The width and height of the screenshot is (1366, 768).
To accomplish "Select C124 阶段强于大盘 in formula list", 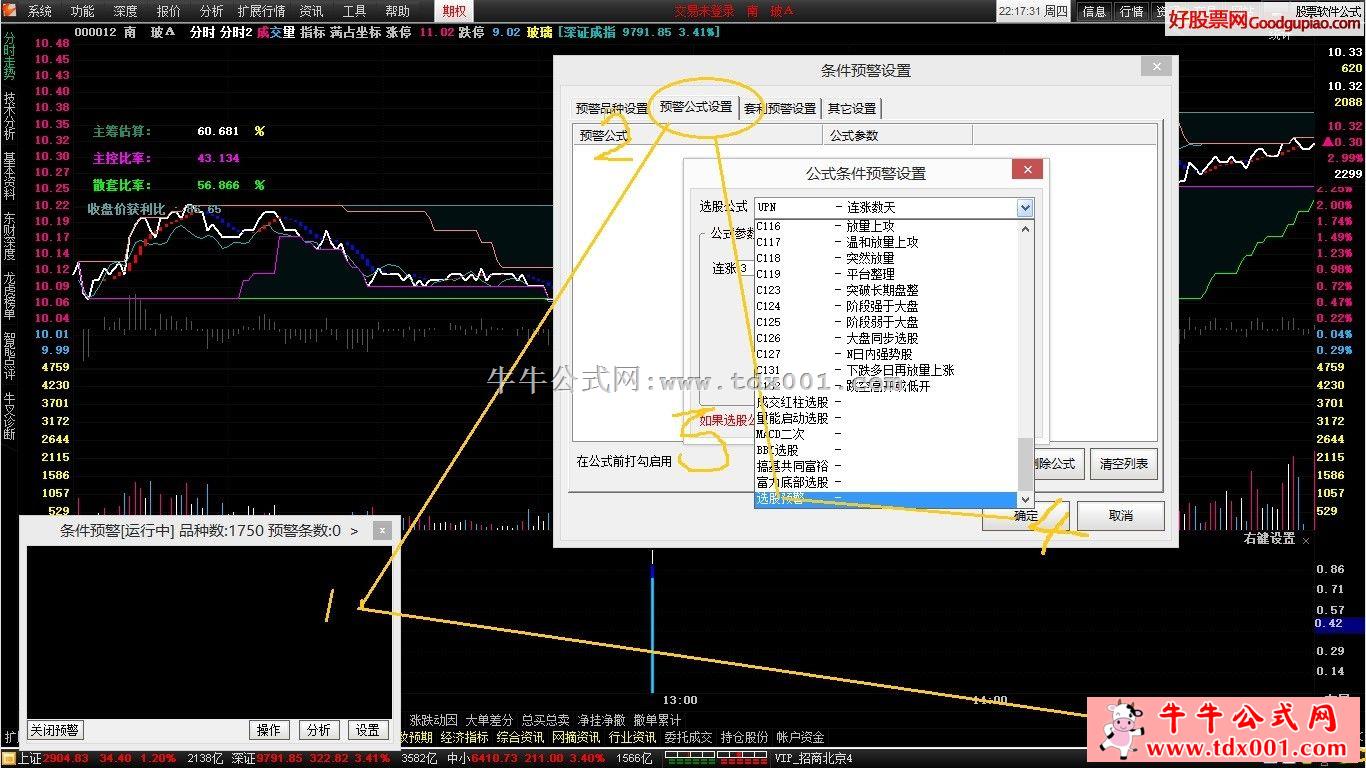I will [x=885, y=306].
